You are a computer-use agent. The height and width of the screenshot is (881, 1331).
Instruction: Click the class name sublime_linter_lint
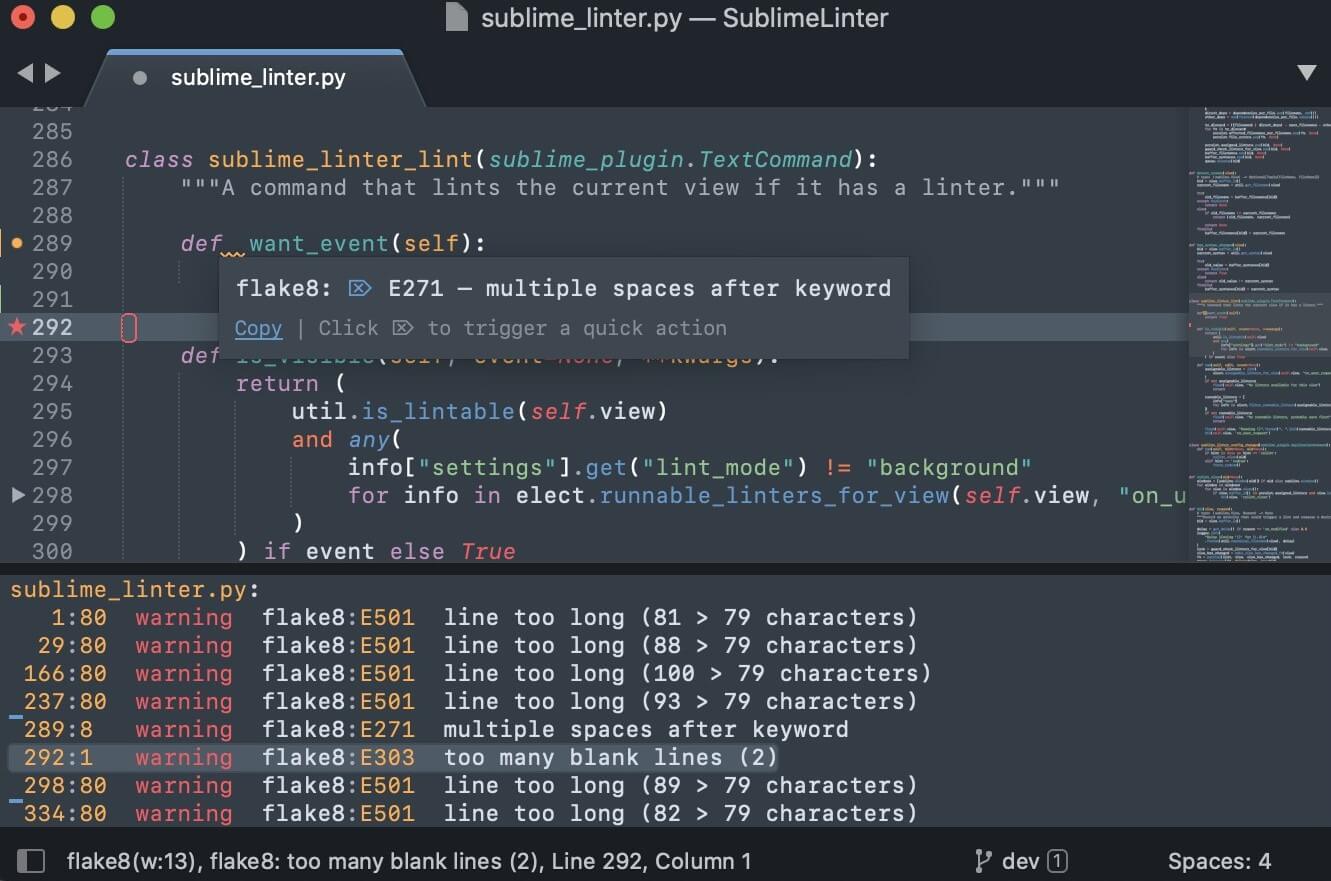(x=340, y=159)
